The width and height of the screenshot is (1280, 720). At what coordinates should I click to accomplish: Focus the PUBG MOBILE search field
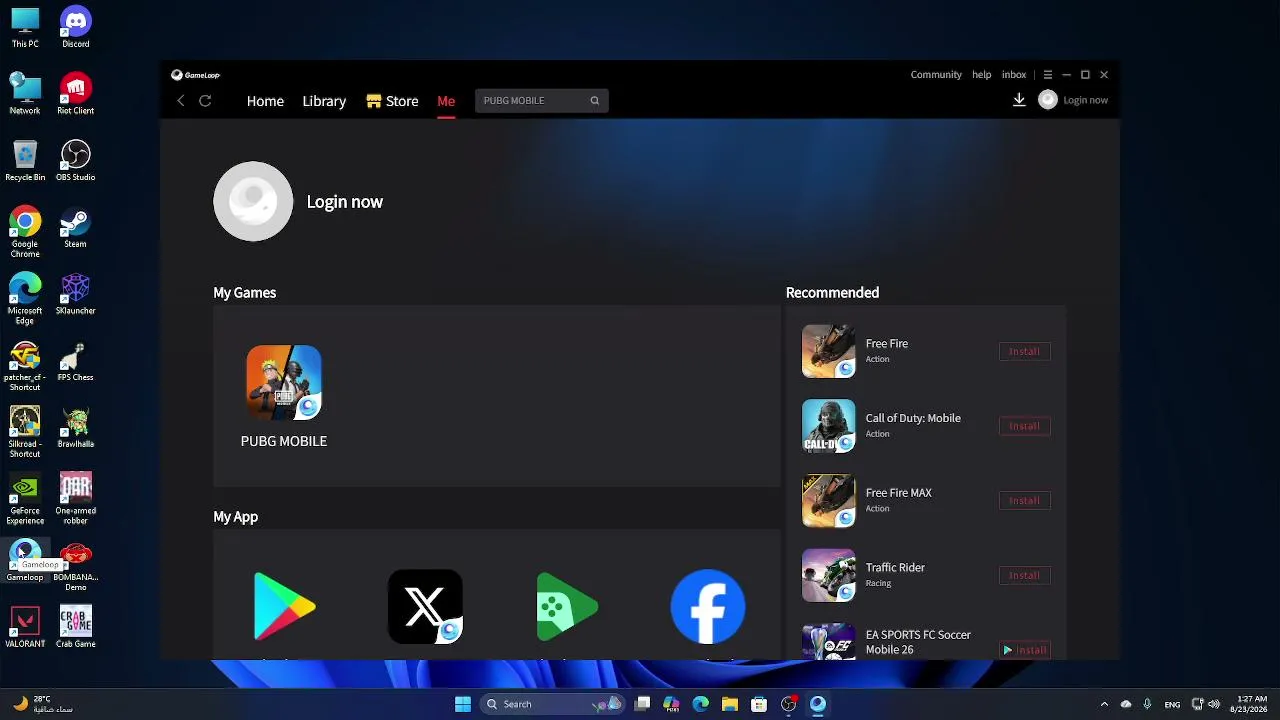click(541, 100)
